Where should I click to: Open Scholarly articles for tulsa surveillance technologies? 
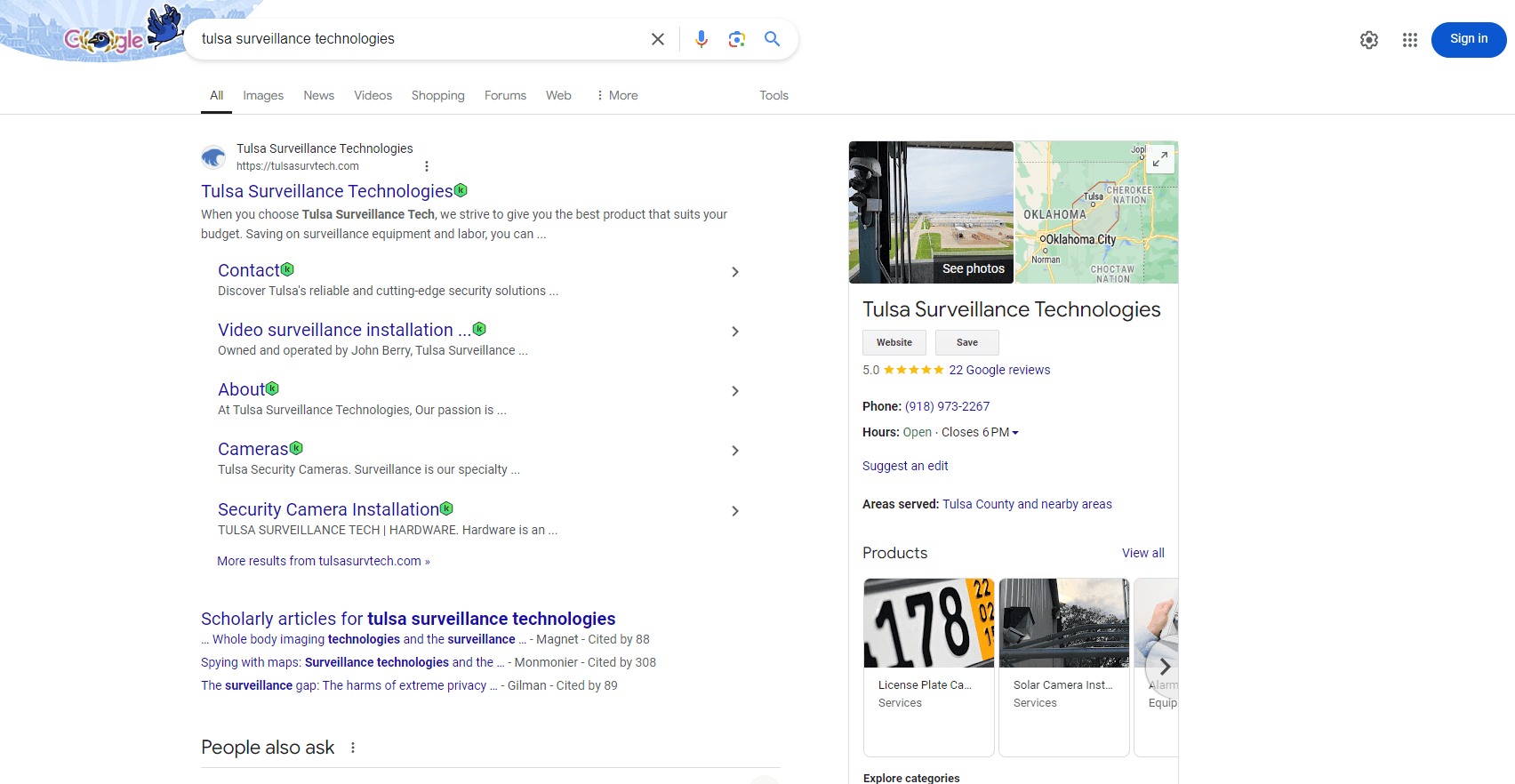408,619
